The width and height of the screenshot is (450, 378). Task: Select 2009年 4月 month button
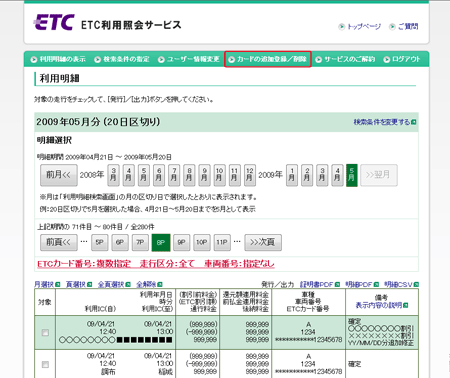click(337, 175)
